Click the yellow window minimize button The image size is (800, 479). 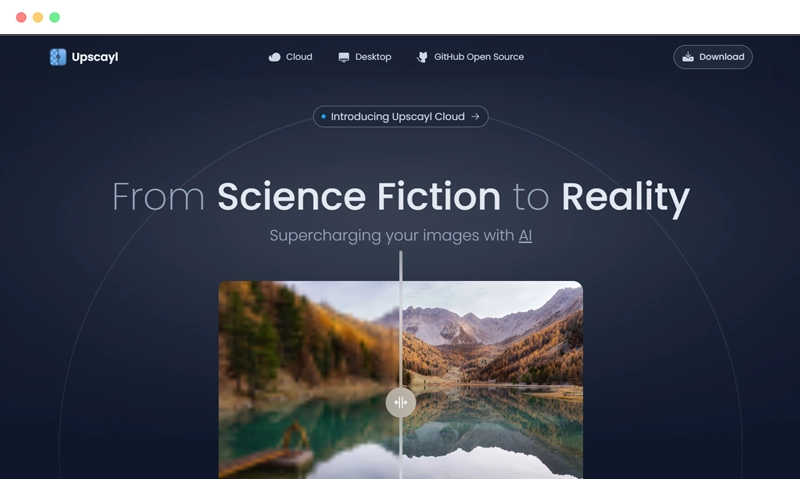tap(38, 17)
